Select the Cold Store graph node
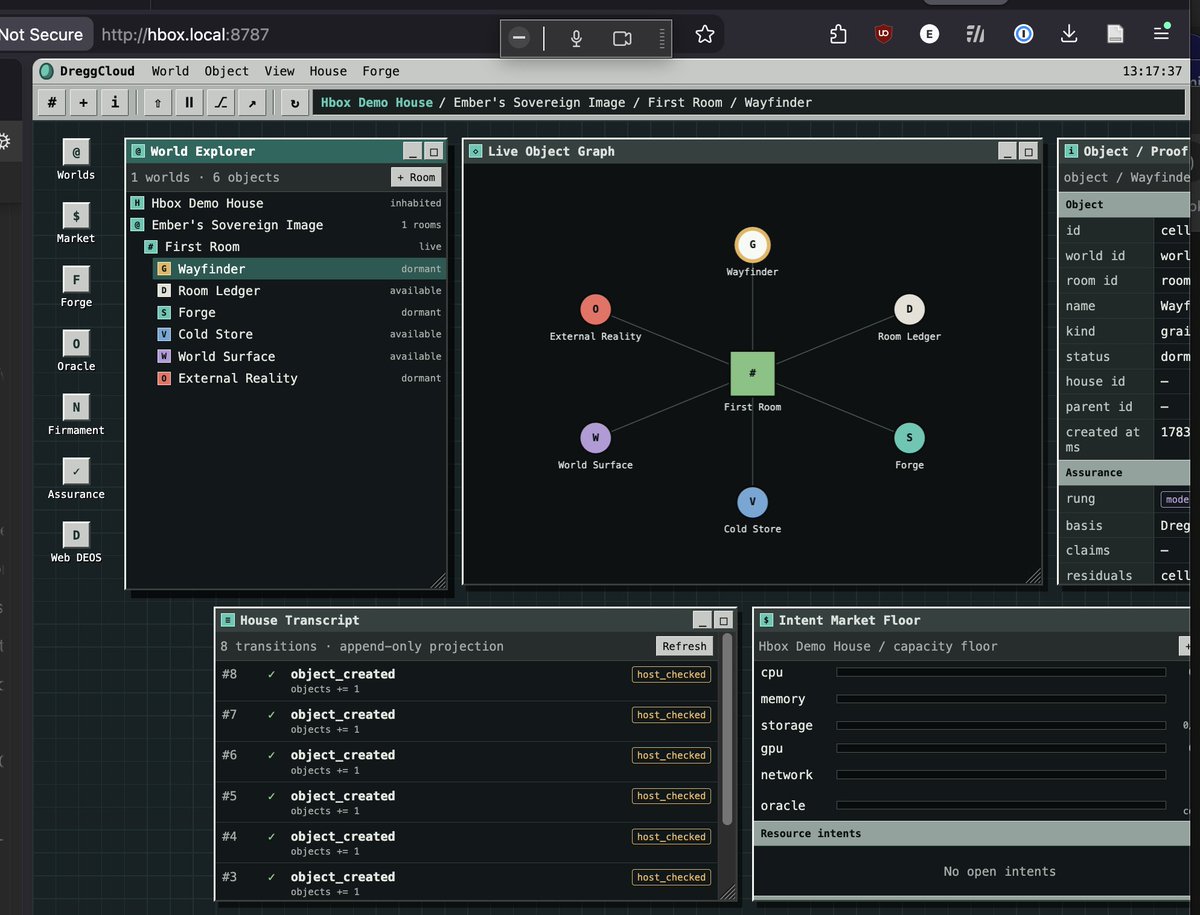Image resolution: width=1200 pixels, height=915 pixels. (752, 502)
